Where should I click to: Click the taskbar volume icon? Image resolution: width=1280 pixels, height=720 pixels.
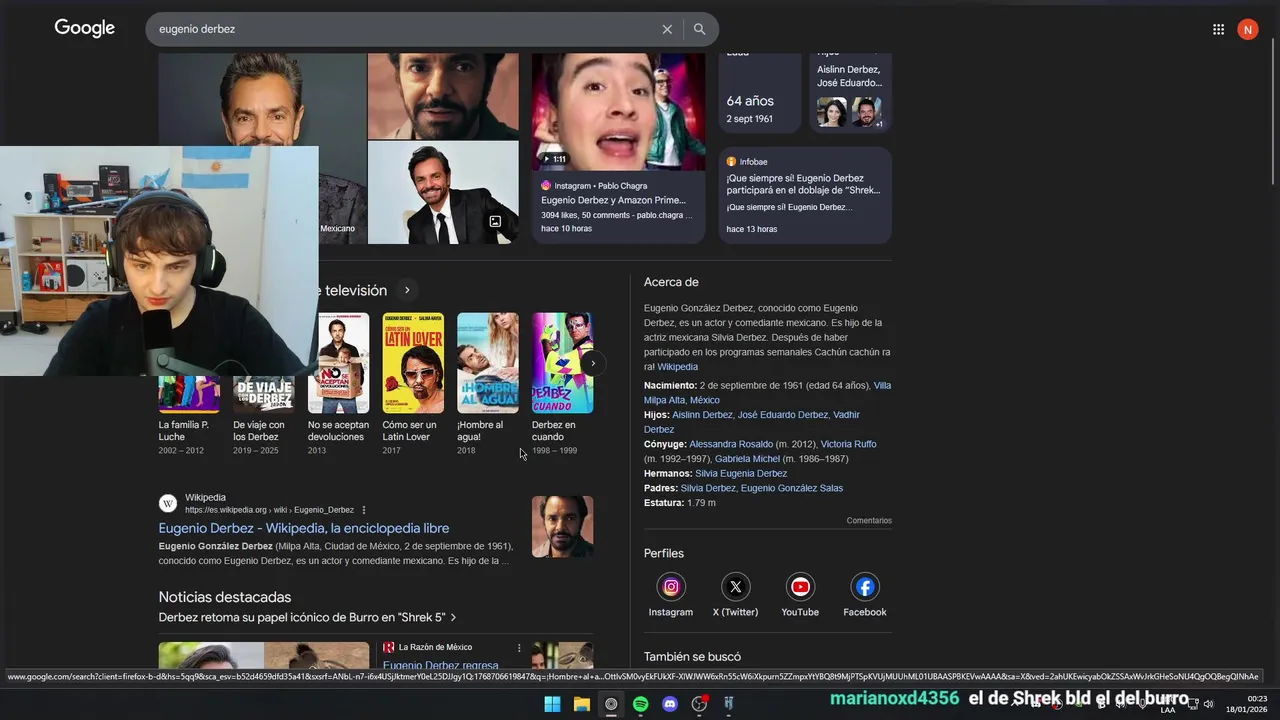(1208, 704)
